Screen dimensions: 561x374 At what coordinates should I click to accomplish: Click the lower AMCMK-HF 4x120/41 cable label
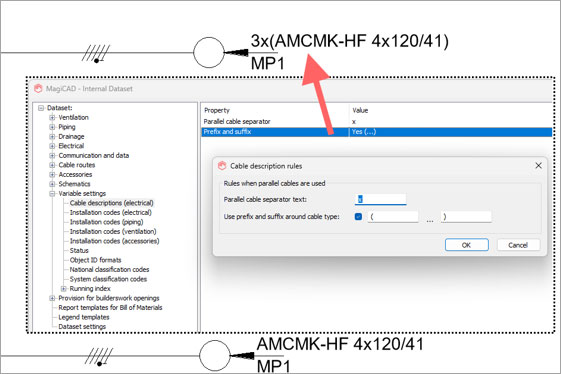(340, 344)
